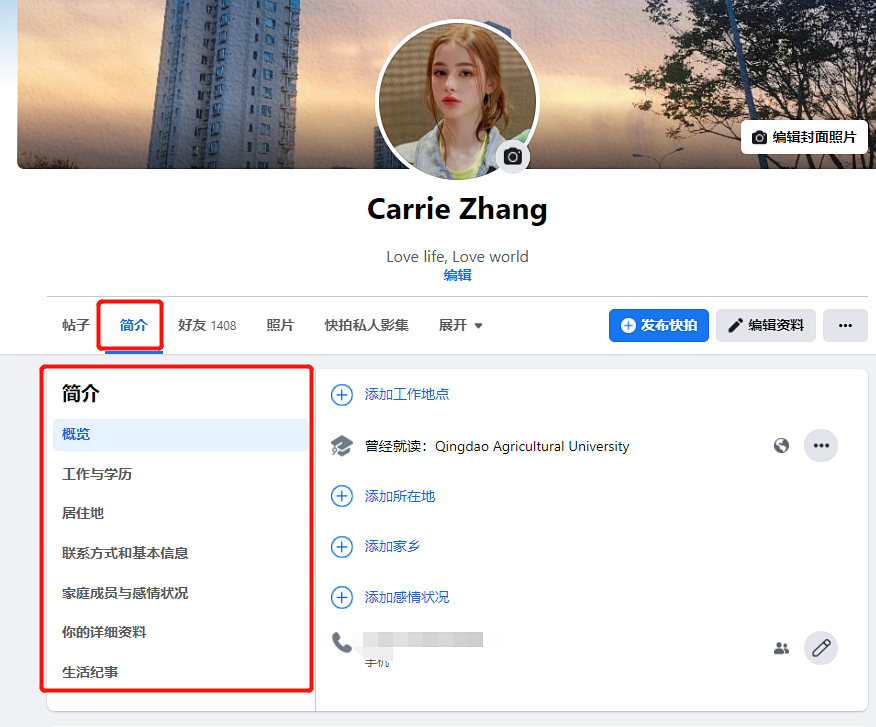This screenshot has width=876, height=727.
Task: Open 家庭成员与感情状况 section
Action: 124,592
